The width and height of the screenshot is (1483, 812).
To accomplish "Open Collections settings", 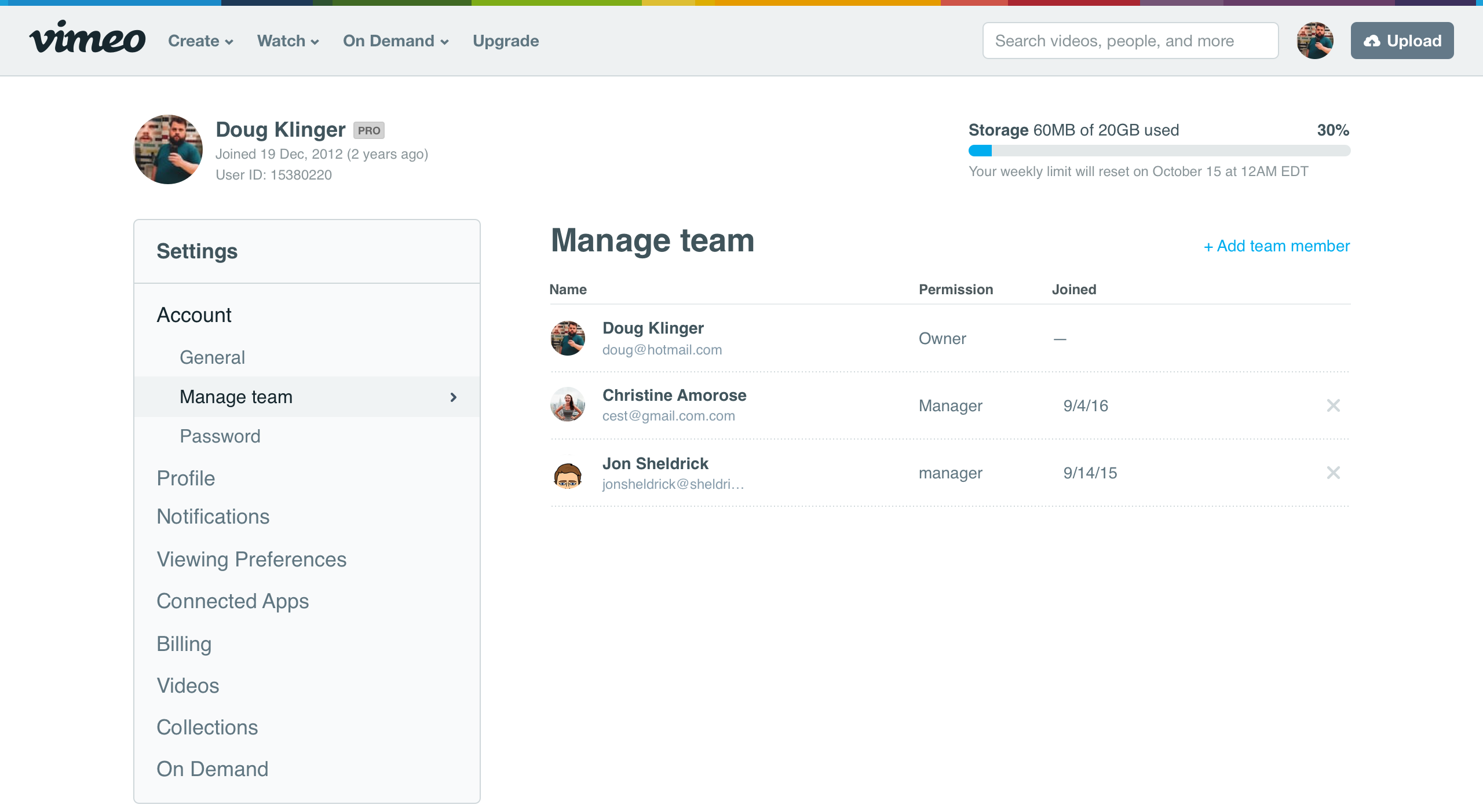I will pos(207,727).
